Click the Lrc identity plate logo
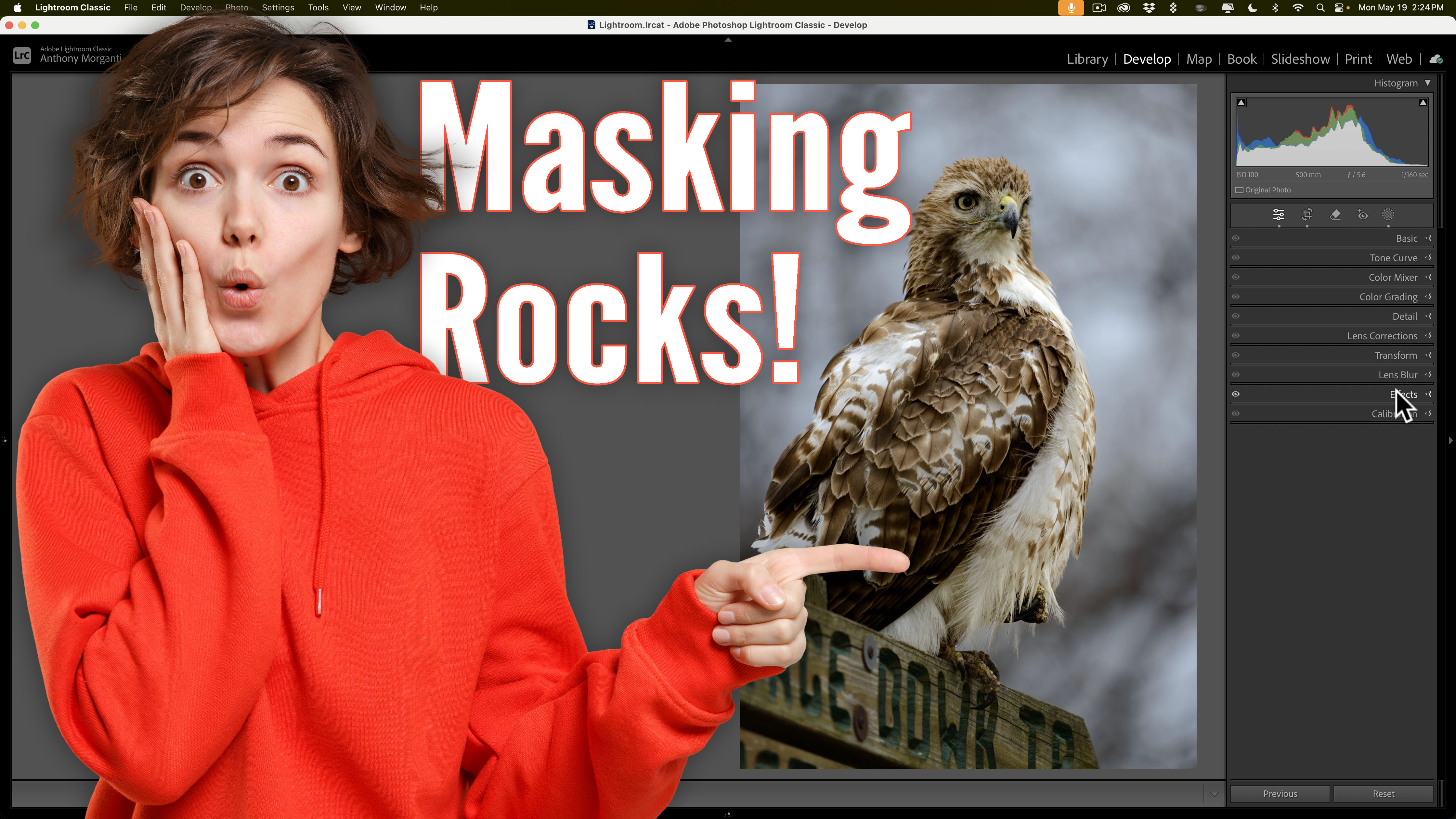Screen dimensions: 1456x819 coord(22,55)
